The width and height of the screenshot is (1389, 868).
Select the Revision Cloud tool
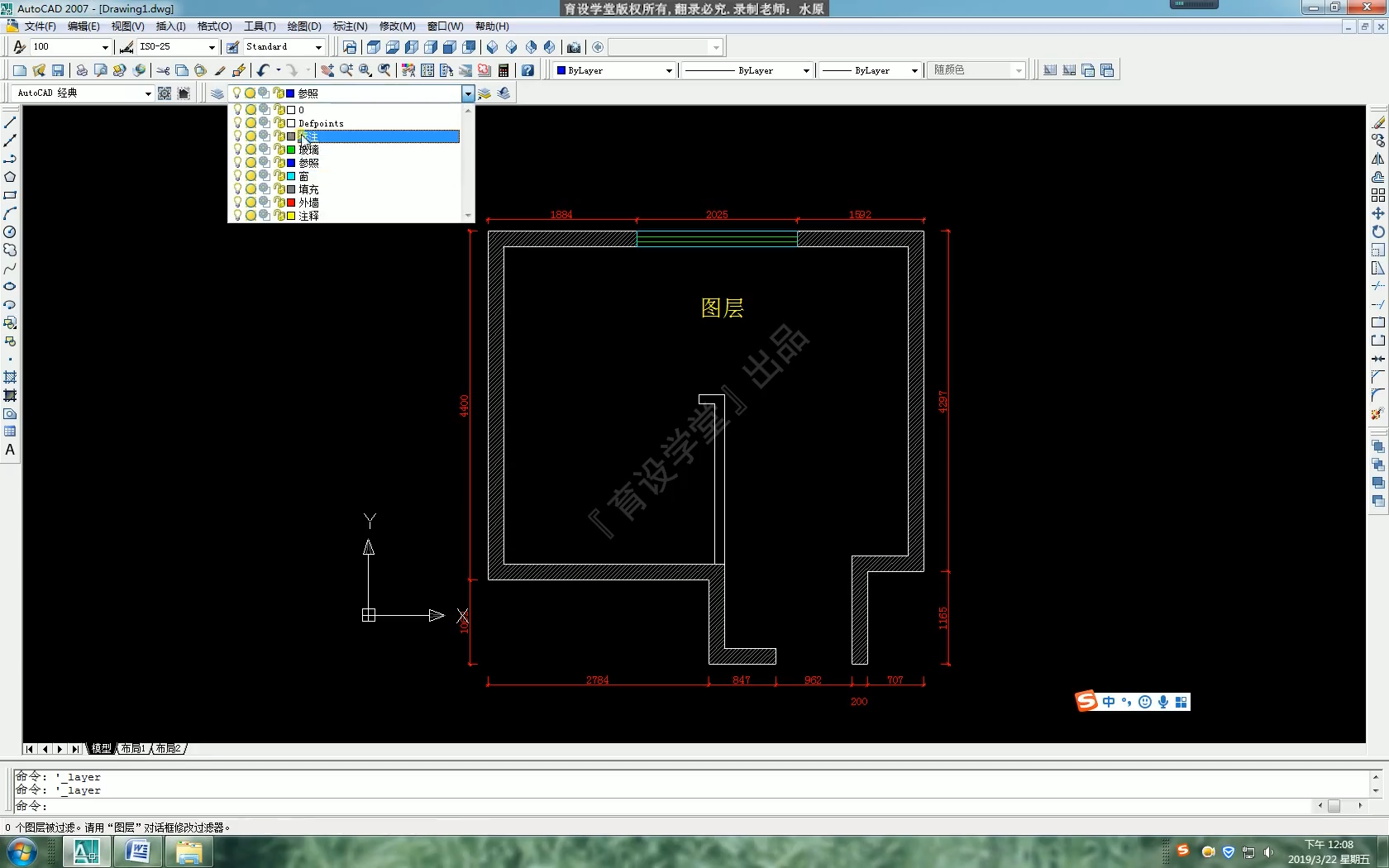[10, 250]
